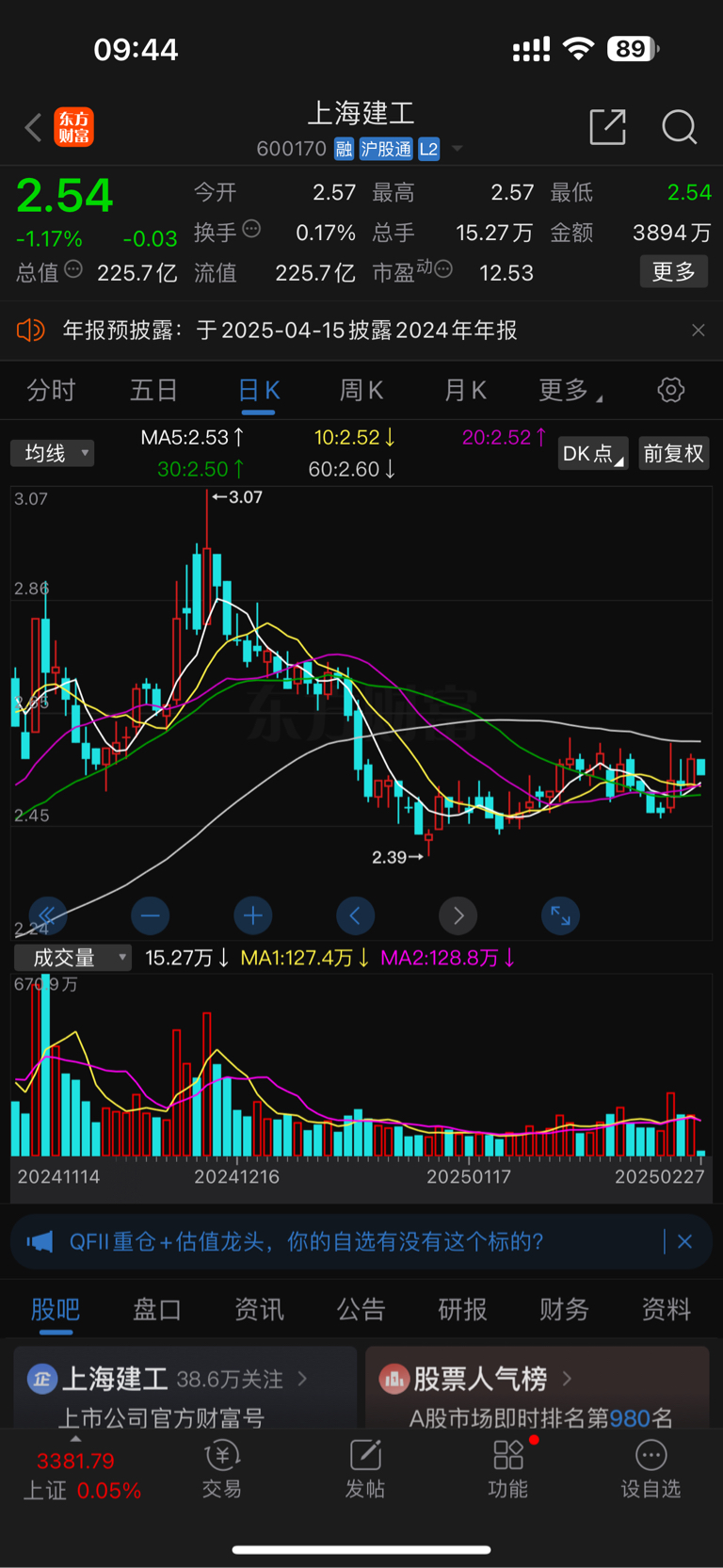Tap the announcement speaker icon
Viewport: 723px width, 1568px height.
coord(31,331)
